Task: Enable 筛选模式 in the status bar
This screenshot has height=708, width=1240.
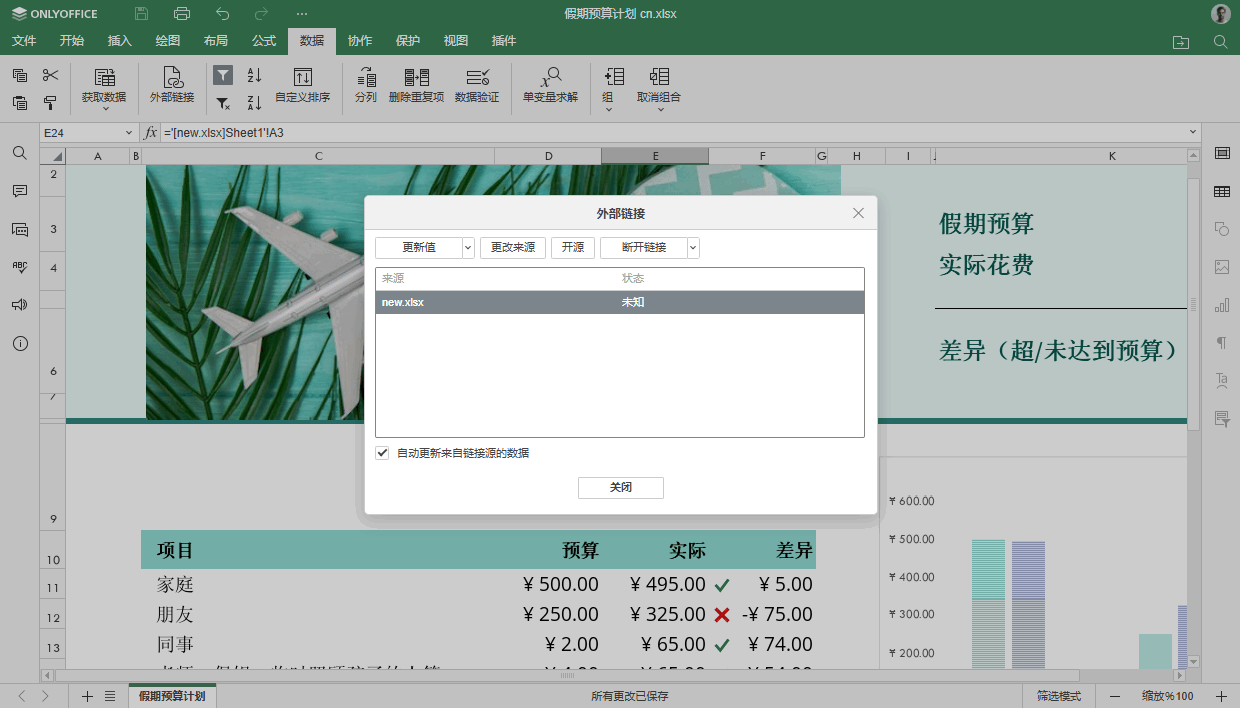Action: [x=1059, y=695]
